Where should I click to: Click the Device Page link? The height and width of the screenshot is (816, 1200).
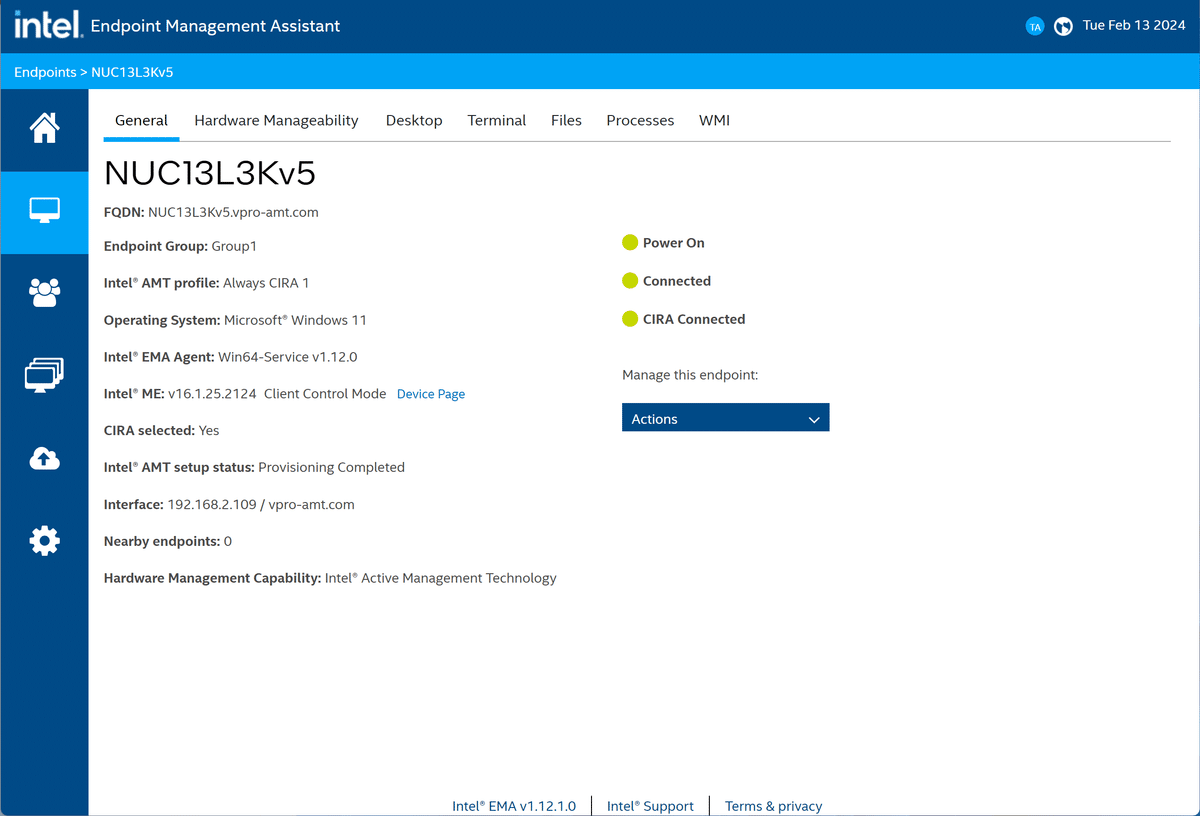(431, 394)
